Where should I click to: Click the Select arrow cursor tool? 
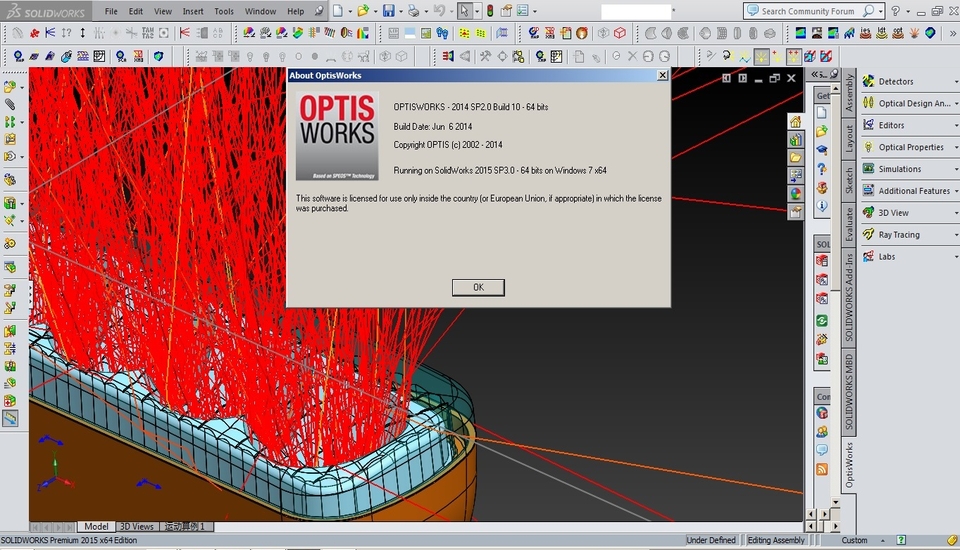click(464, 11)
